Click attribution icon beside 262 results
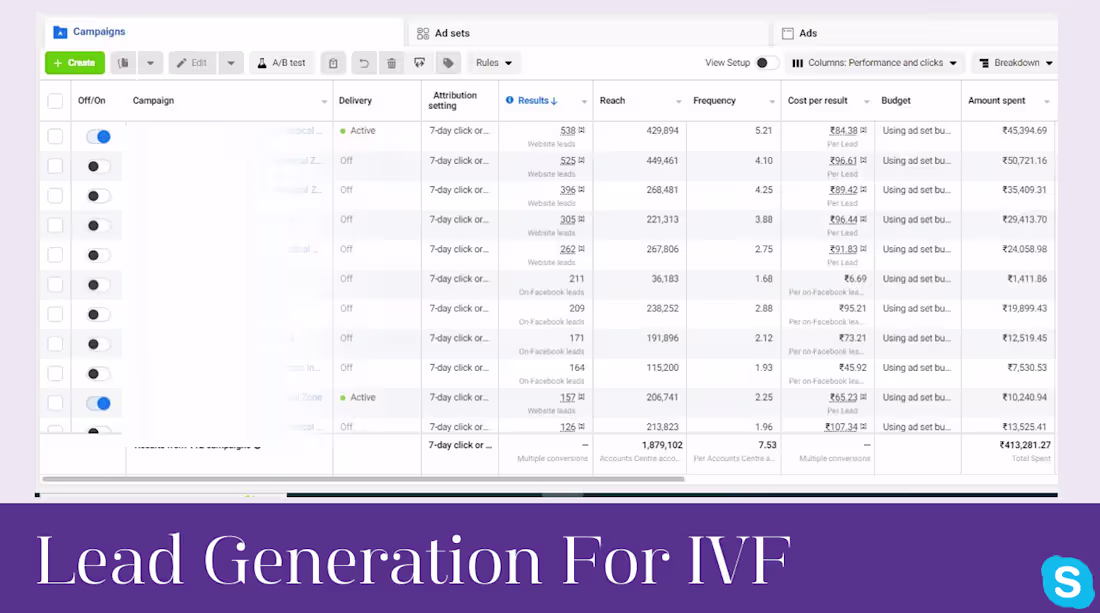This screenshot has width=1100, height=613. point(582,249)
